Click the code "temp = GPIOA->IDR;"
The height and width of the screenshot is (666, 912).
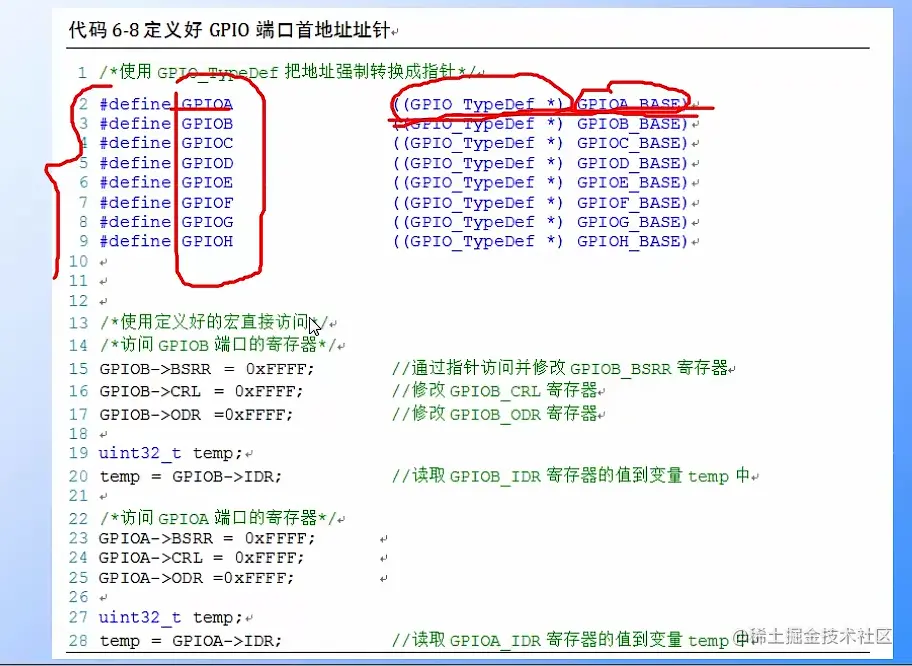191,641
